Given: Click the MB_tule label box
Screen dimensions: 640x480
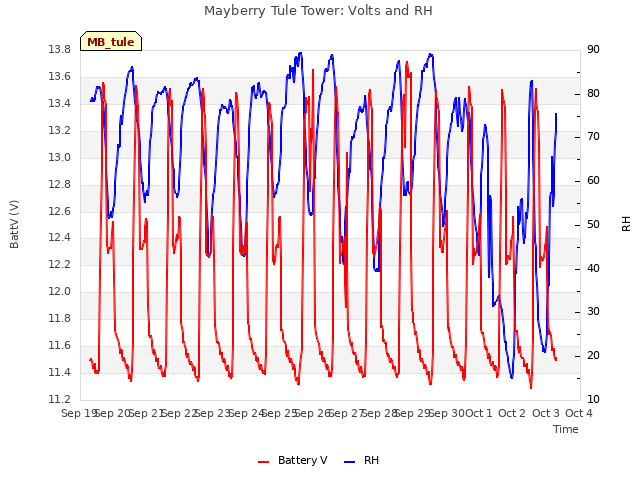Looking at the screenshot, I should tap(111, 41).
